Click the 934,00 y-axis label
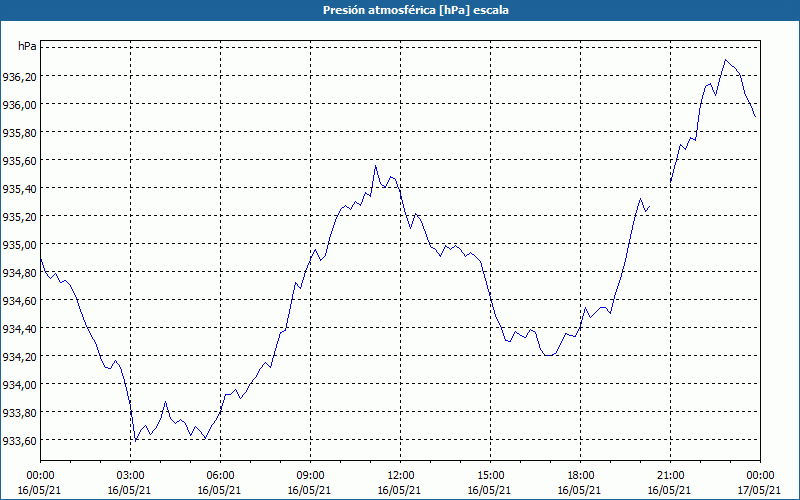The width and height of the screenshot is (800, 500). pyautogui.click(x=19, y=385)
